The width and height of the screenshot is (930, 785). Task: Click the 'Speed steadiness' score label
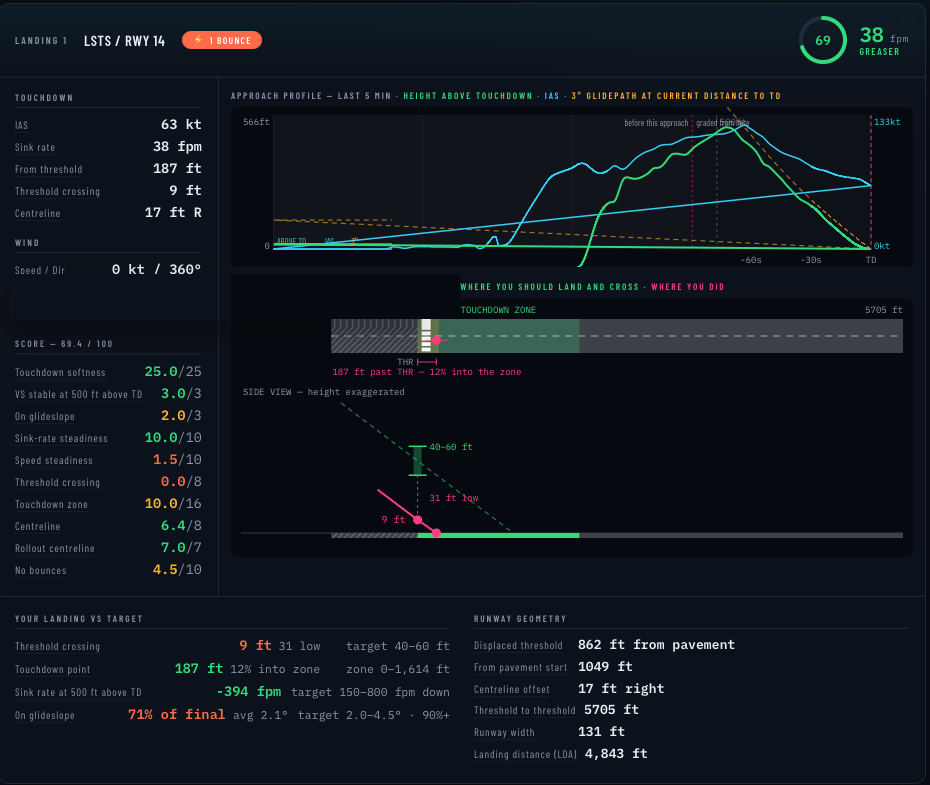pyautogui.click(x=53, y=461)
